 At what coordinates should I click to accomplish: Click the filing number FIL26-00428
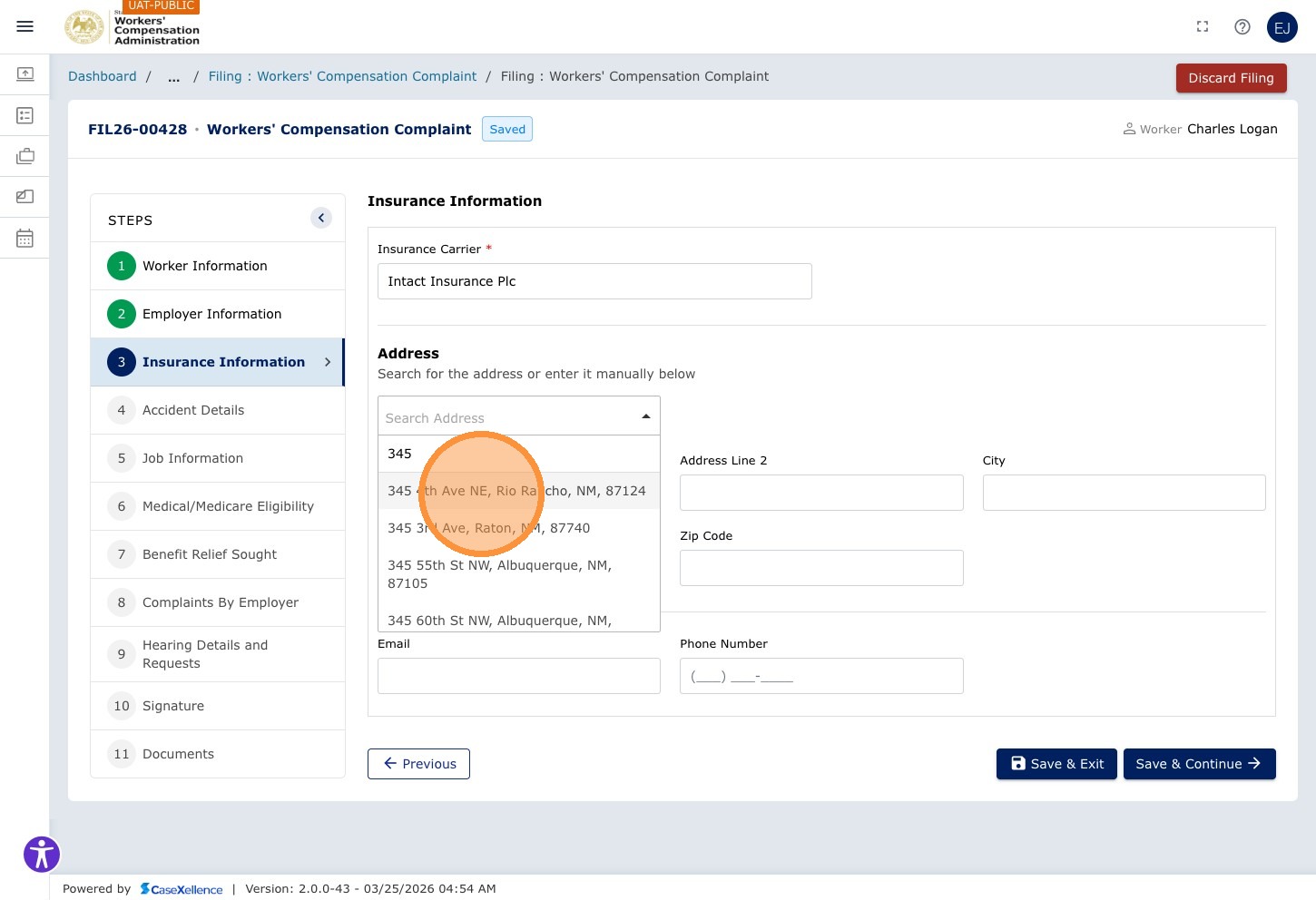pyautogui.click(x=137, y=129)
